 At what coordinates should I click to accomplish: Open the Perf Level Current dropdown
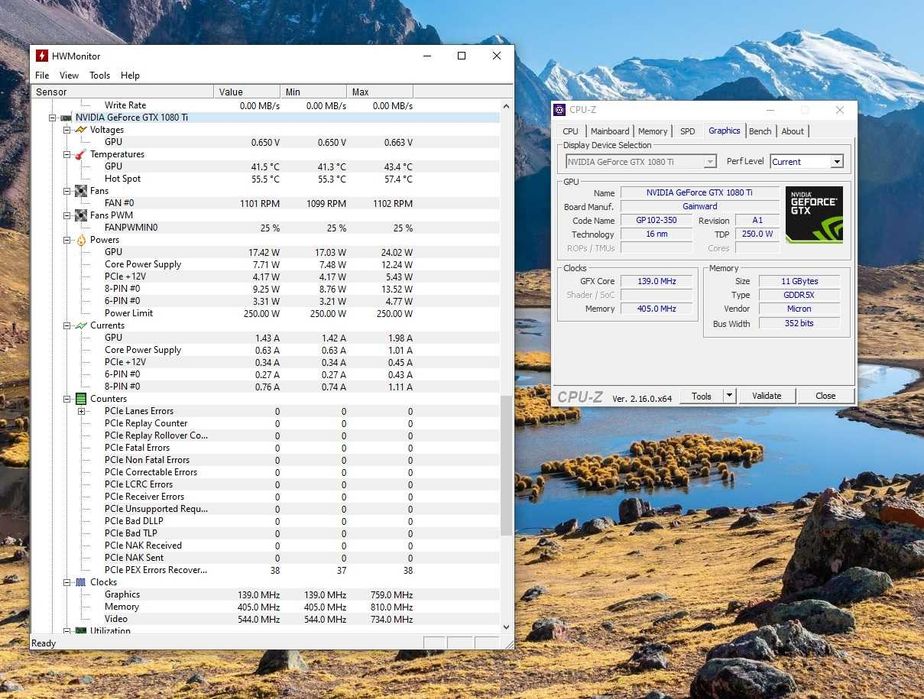point(836,161)
